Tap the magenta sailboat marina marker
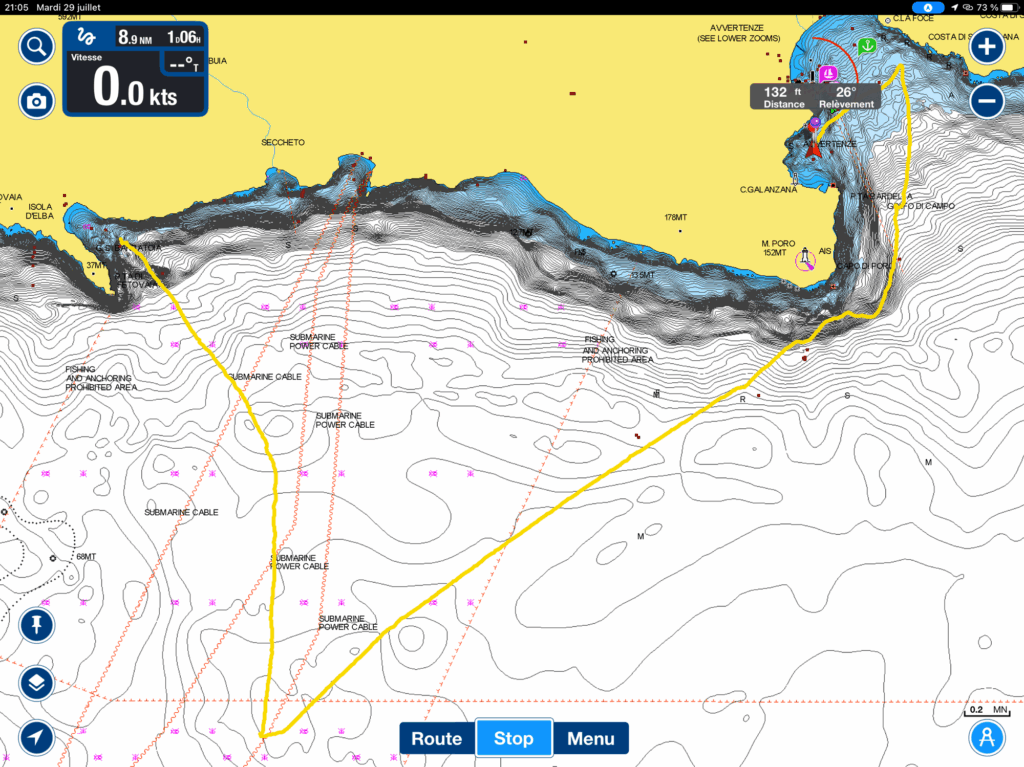This screenshot has height=767, width=1024. (828, 73)
